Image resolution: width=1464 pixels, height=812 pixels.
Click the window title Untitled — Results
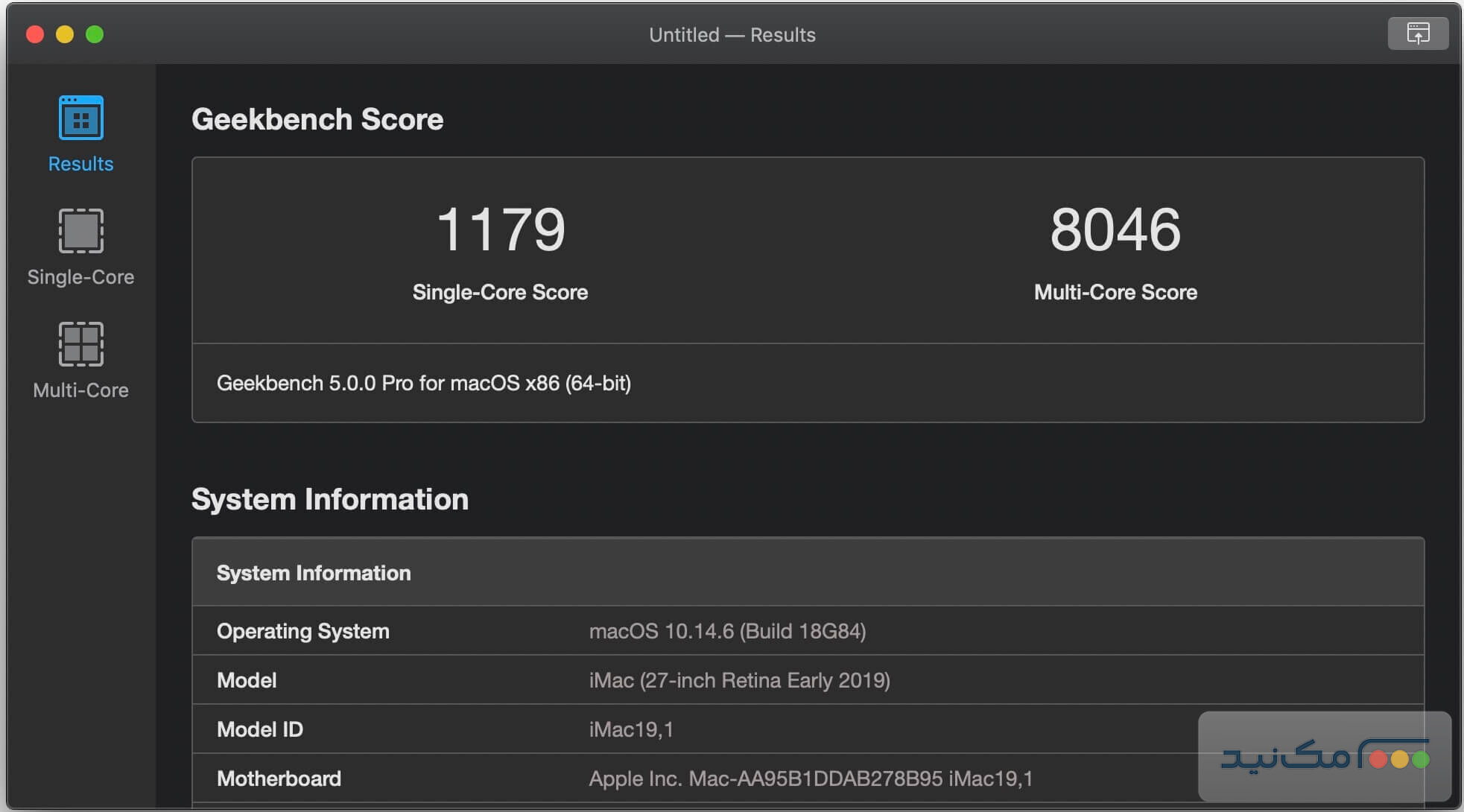pyautogui.click(x=732, y=34)
